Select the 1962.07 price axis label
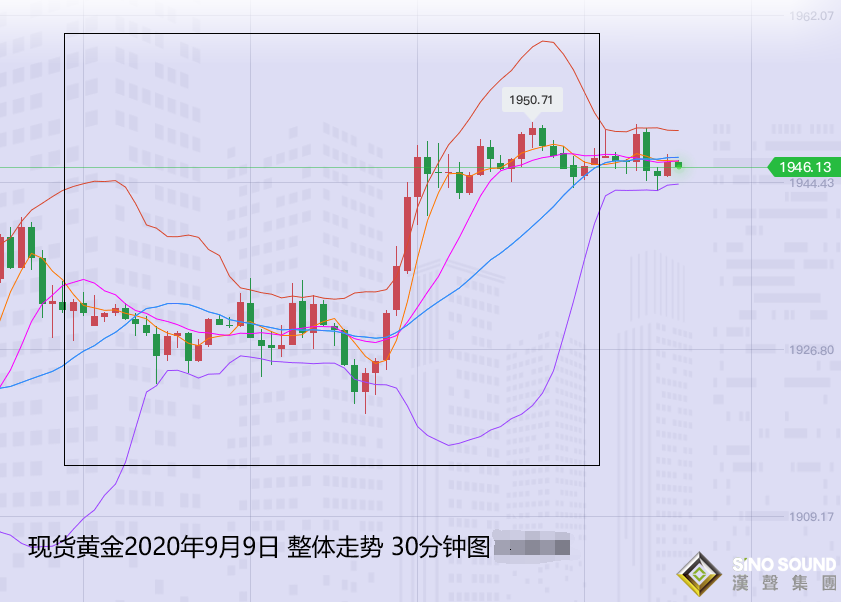This screenshot has width=841, height=602. (811, 17)
